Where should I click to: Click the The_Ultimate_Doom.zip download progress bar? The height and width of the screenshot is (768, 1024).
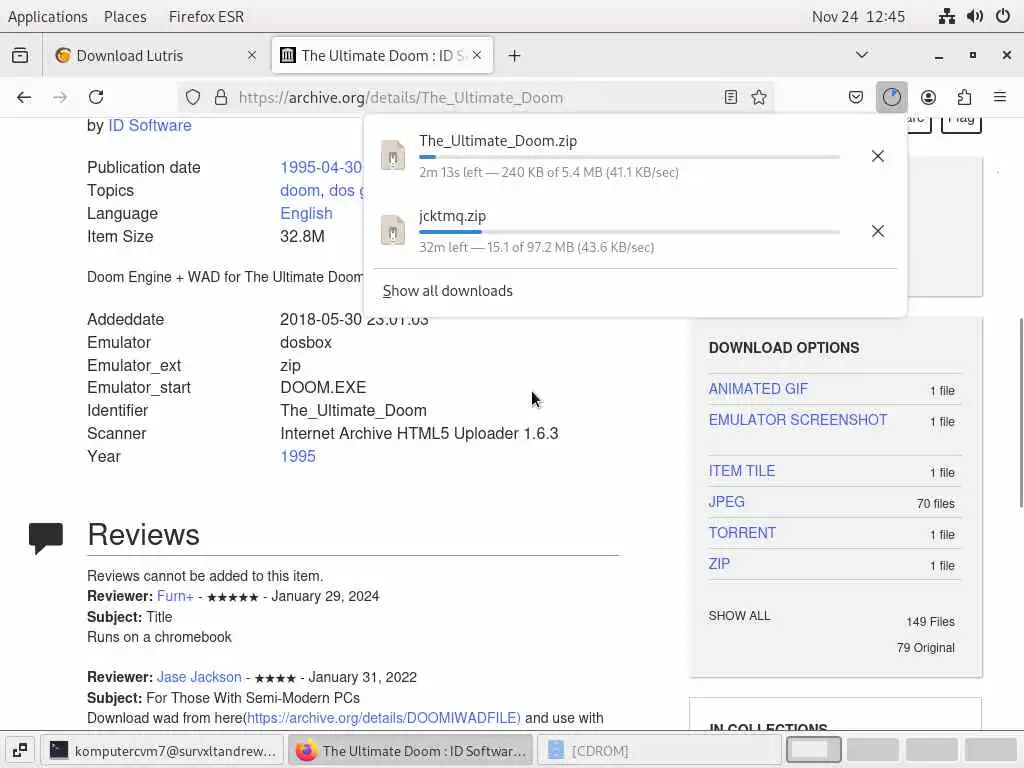[629, 157]
